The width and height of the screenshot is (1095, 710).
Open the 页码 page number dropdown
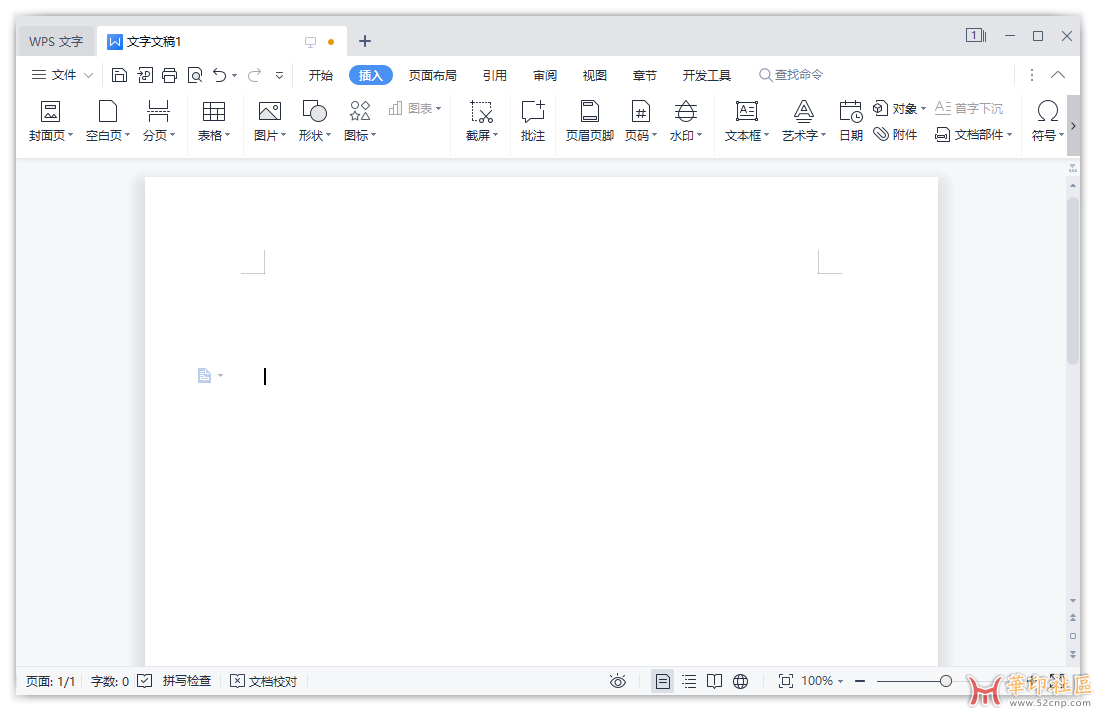click(640, 118)
